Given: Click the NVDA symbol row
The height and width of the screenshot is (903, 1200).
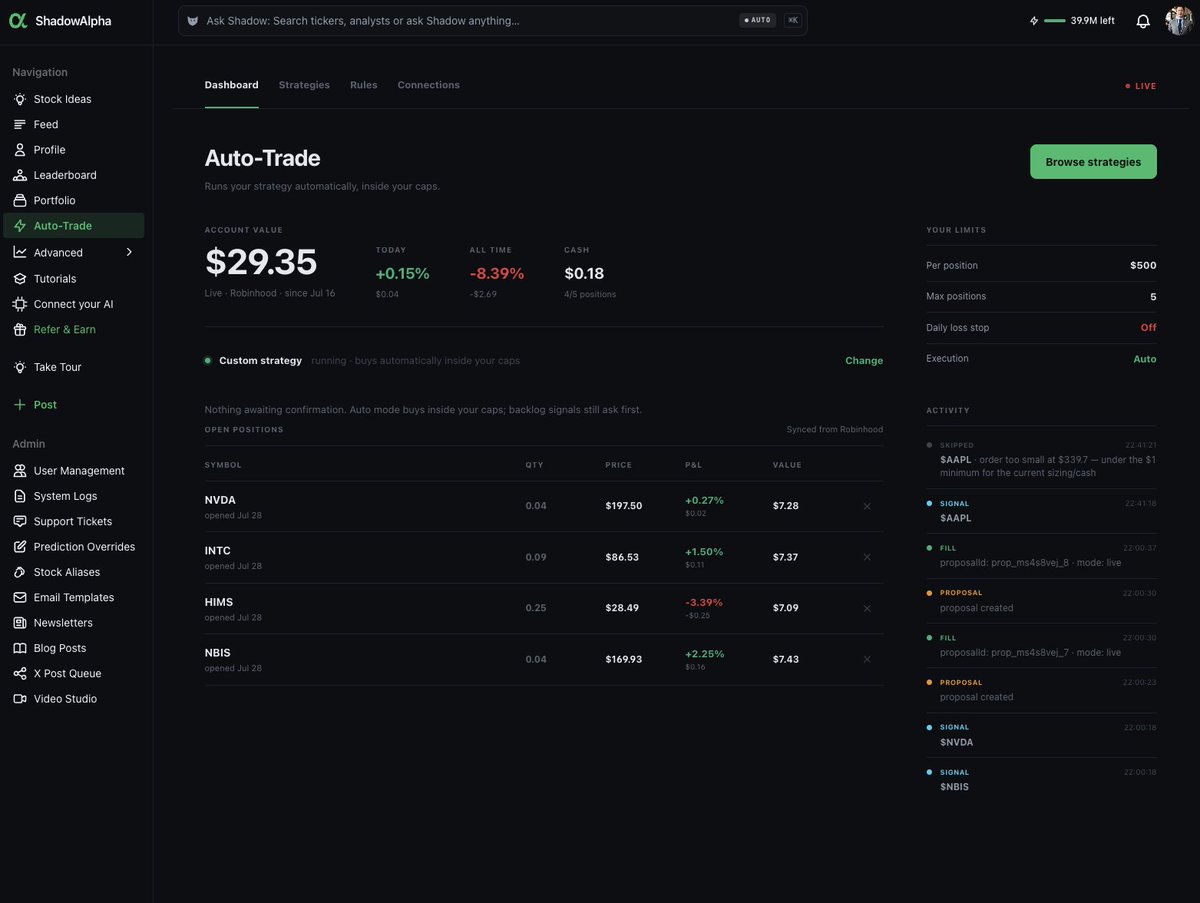Looking at the screenshot, I should point(544,507).
